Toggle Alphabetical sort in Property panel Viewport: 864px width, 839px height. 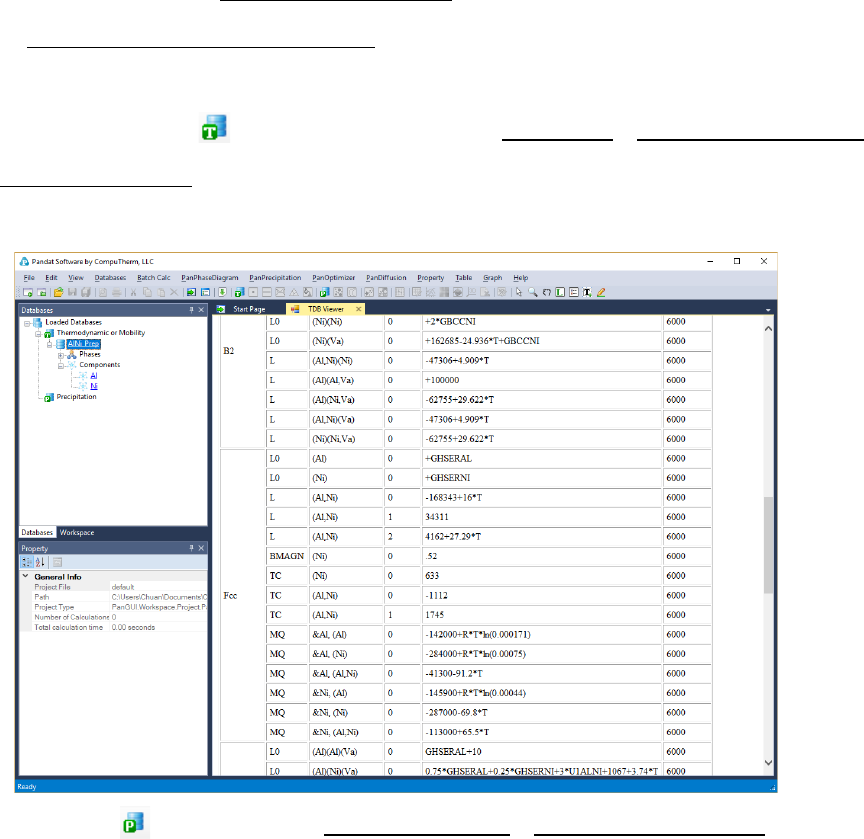pos(40,562)
